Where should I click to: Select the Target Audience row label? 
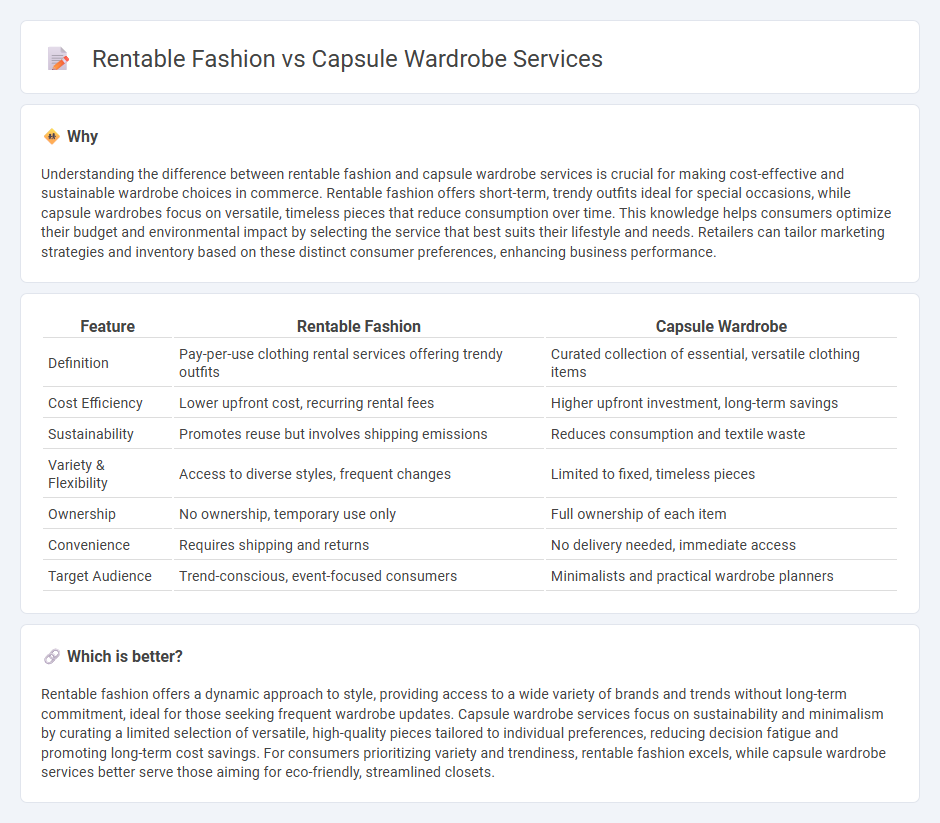[x=100, y=576]
